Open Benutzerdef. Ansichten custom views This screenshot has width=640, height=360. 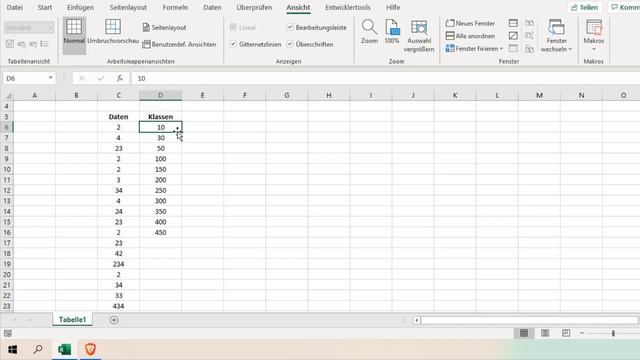[179, 44]
